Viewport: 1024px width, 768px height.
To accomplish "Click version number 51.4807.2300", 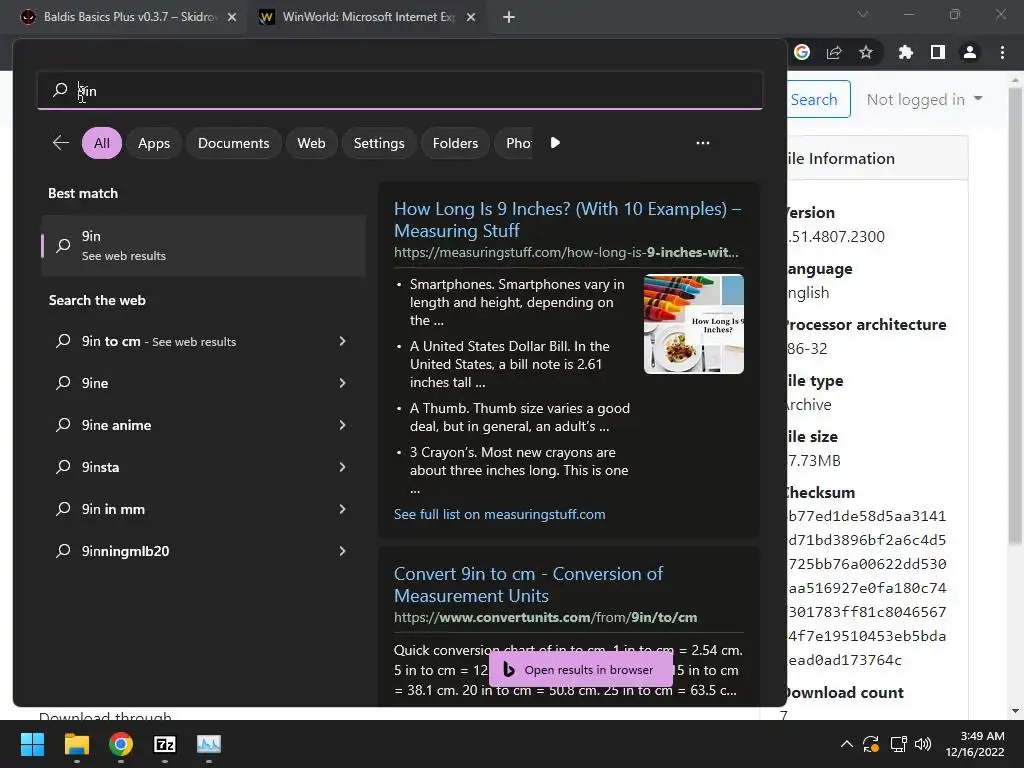I will [x=835, y=236].
